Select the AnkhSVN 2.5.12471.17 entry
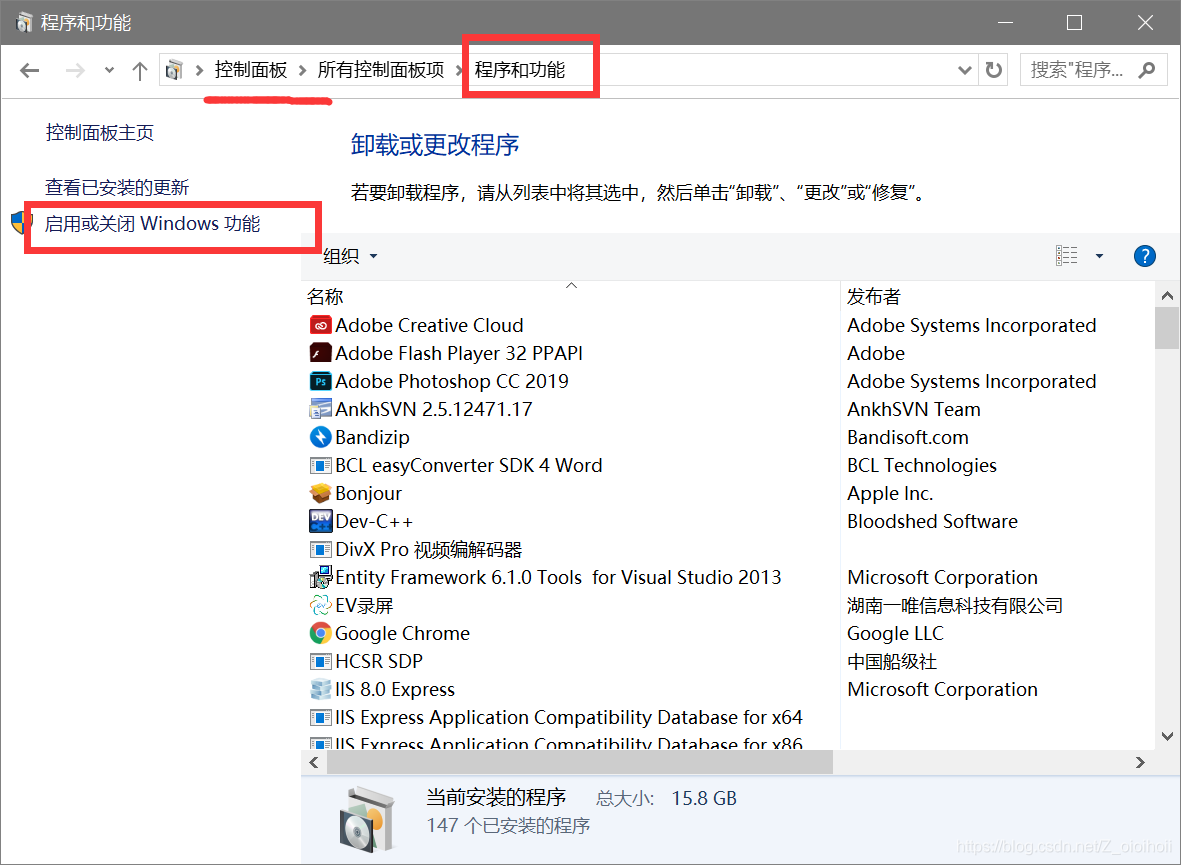 (x=434, y=409)
